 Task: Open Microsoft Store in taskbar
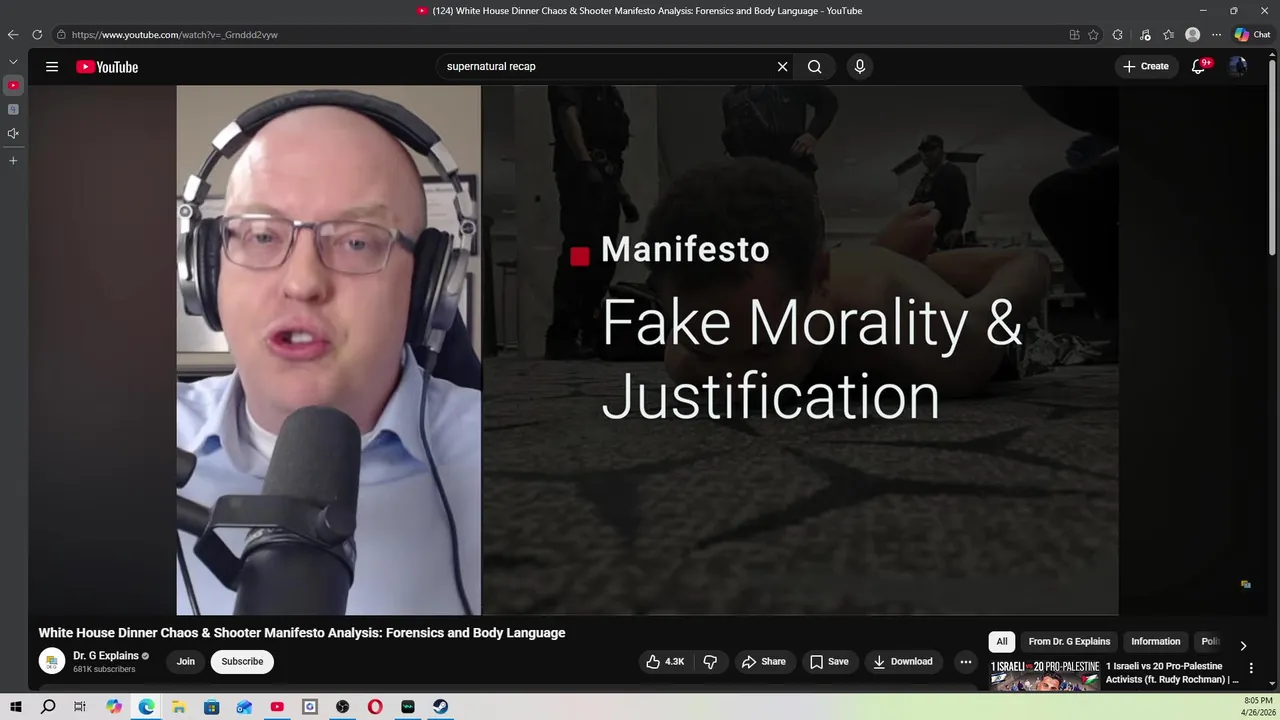[212, 707]
